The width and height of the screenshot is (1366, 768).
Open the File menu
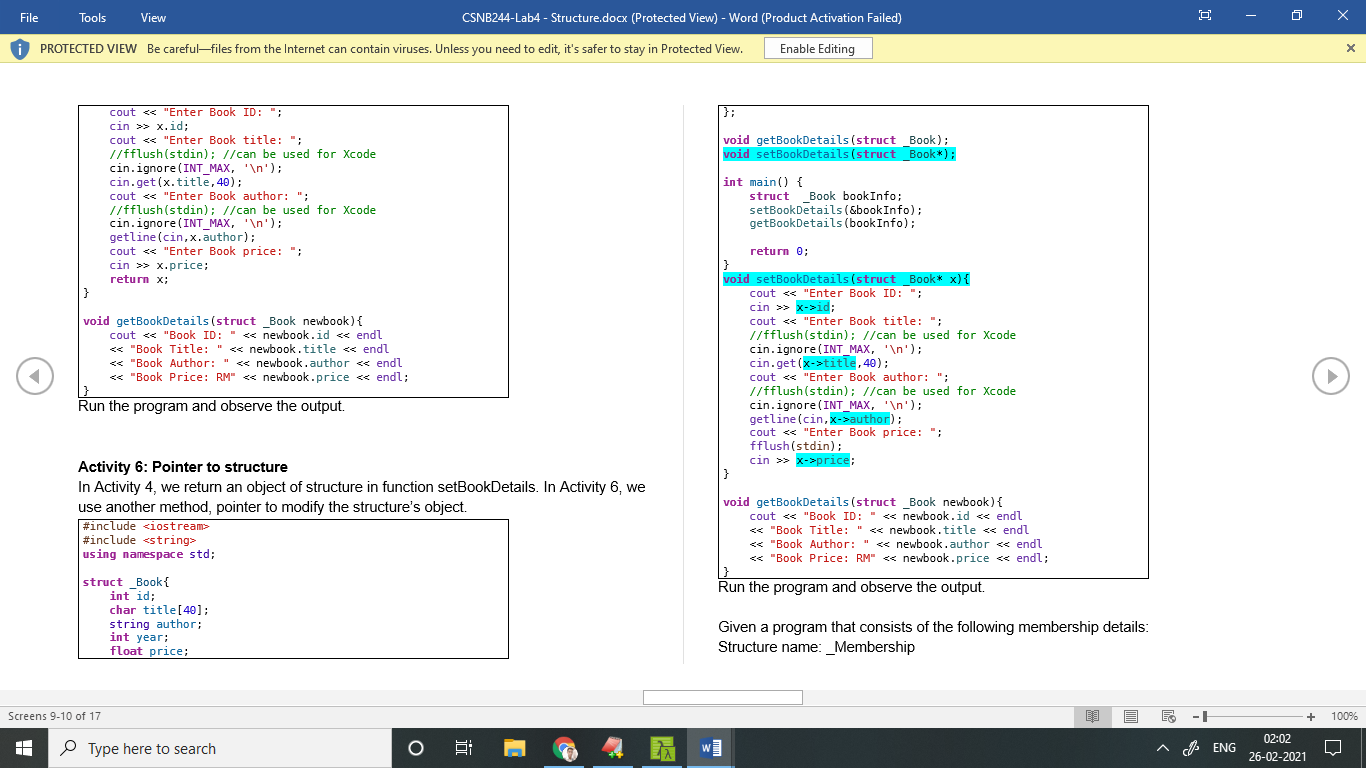(29, 17)
